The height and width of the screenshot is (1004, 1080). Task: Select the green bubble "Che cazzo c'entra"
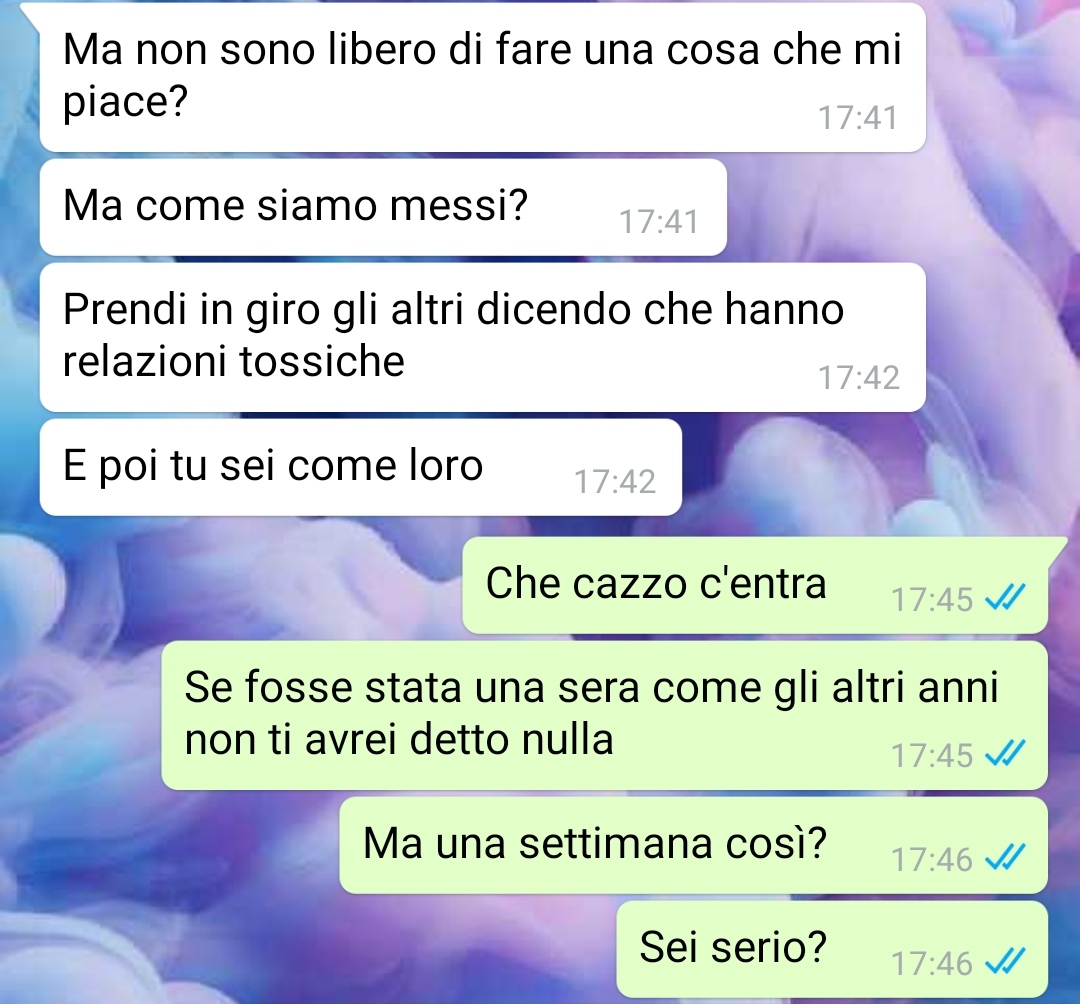coord(755,585)
